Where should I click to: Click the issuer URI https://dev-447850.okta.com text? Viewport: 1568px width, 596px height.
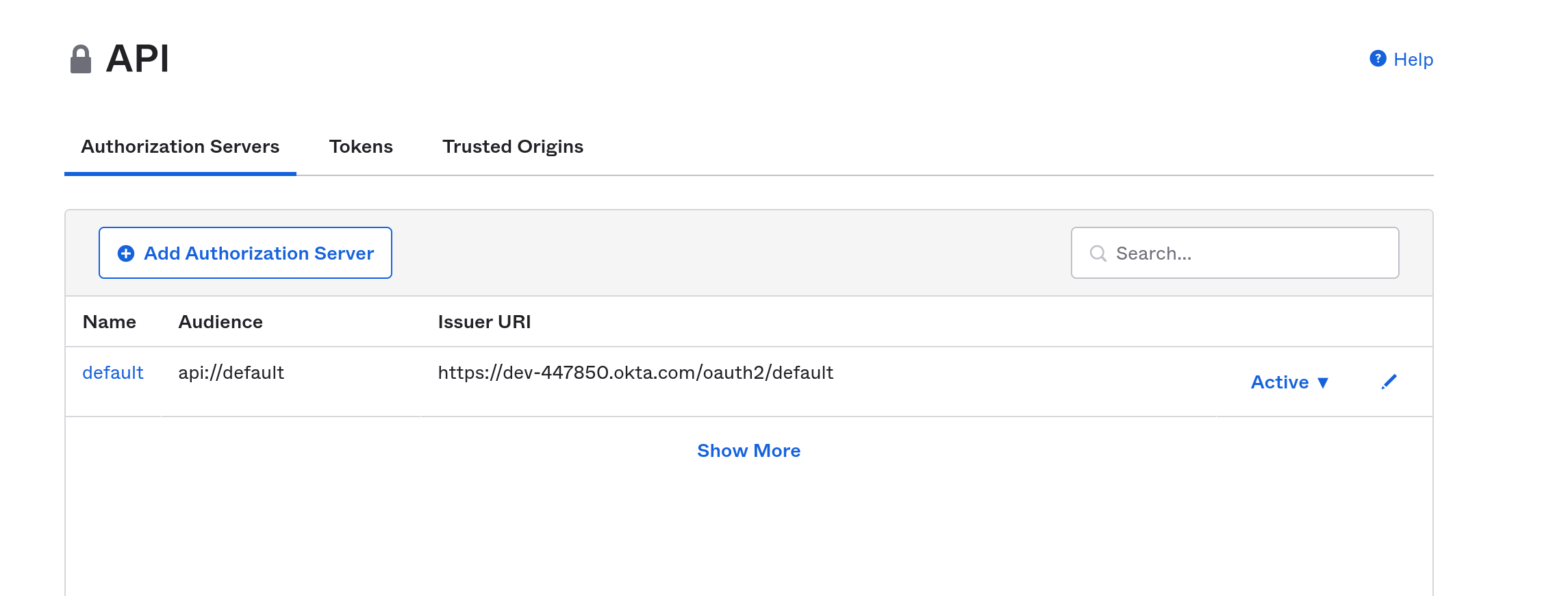(635, 373)
